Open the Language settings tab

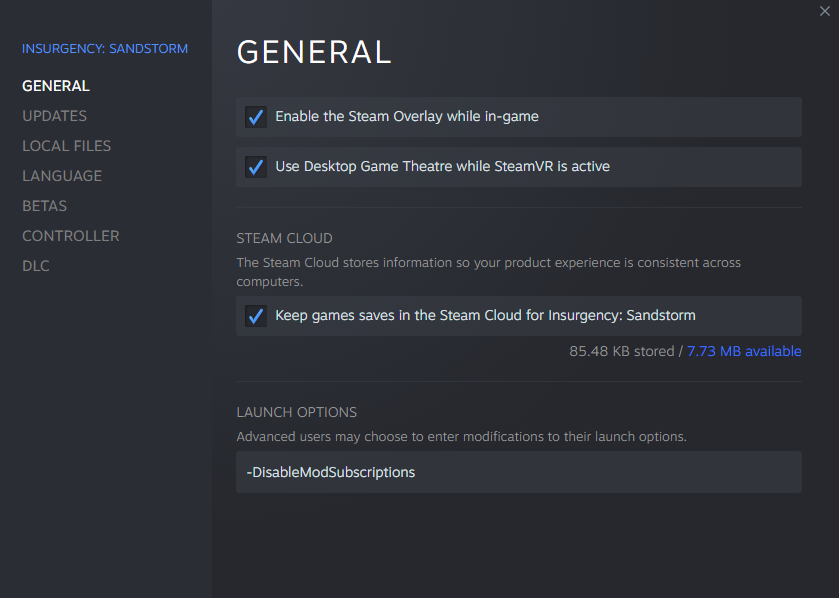tap(62, 176)
